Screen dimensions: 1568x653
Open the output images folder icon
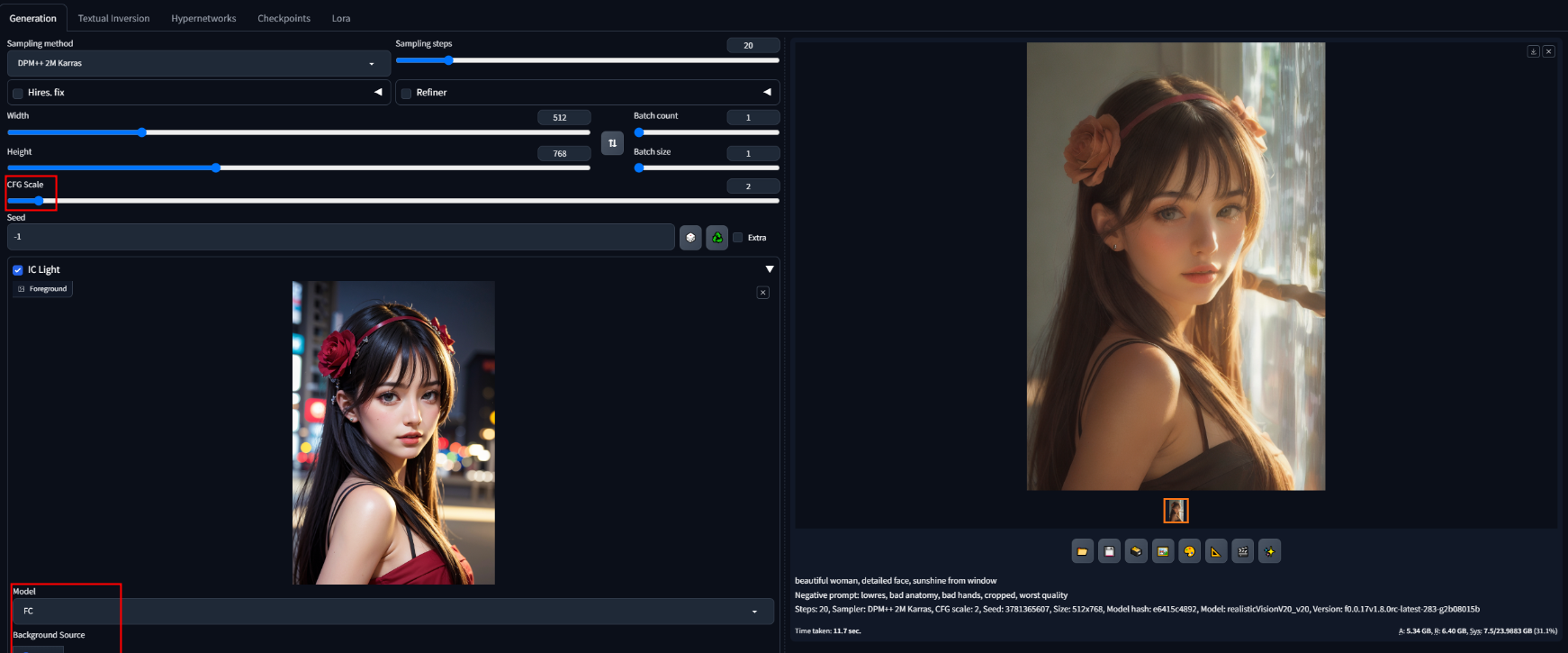pyautogui.click(x=1082, y=551)
